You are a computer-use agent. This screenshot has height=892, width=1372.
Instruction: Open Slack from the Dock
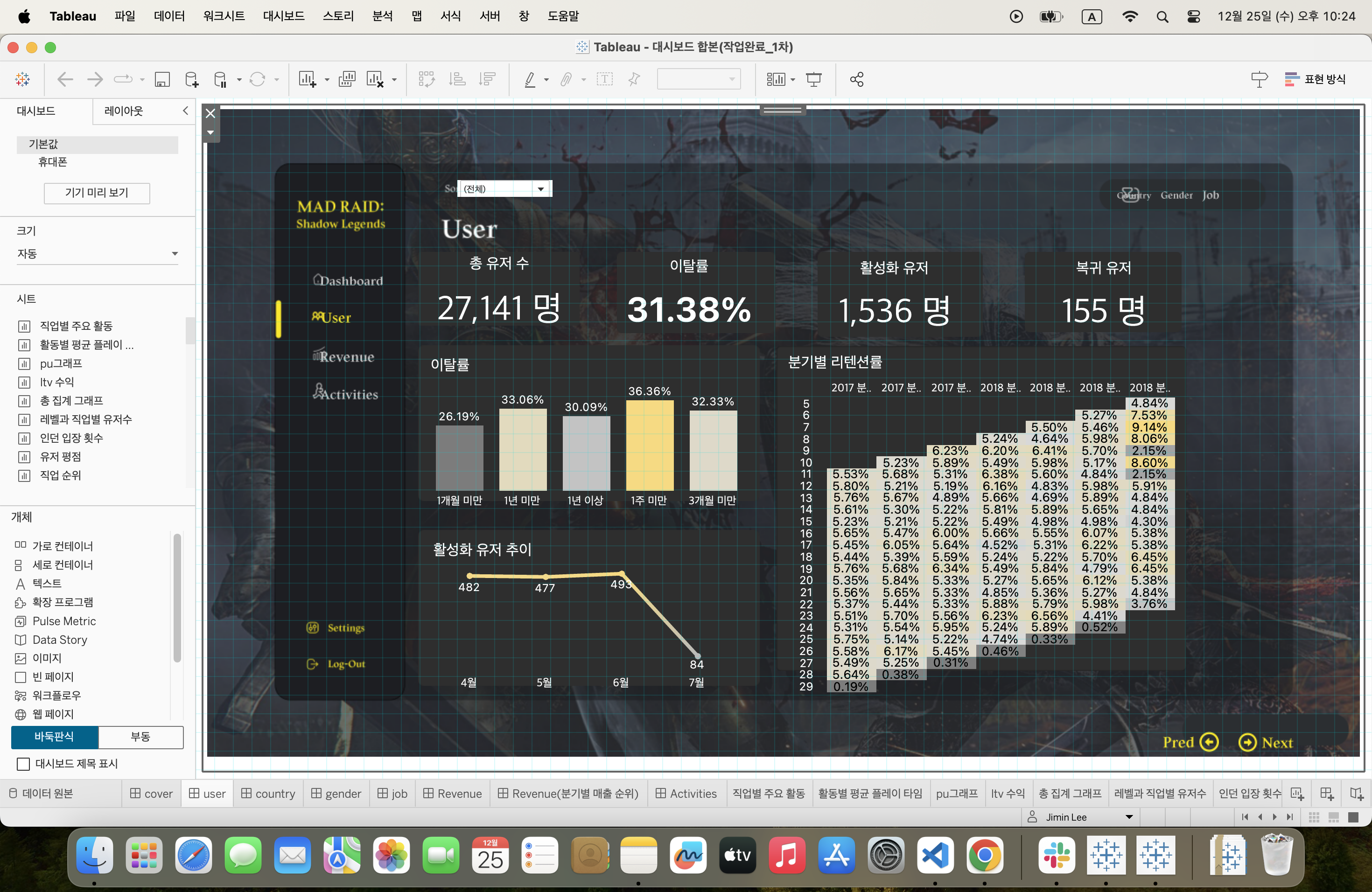pyautogui.click(x=1056, y=855)
